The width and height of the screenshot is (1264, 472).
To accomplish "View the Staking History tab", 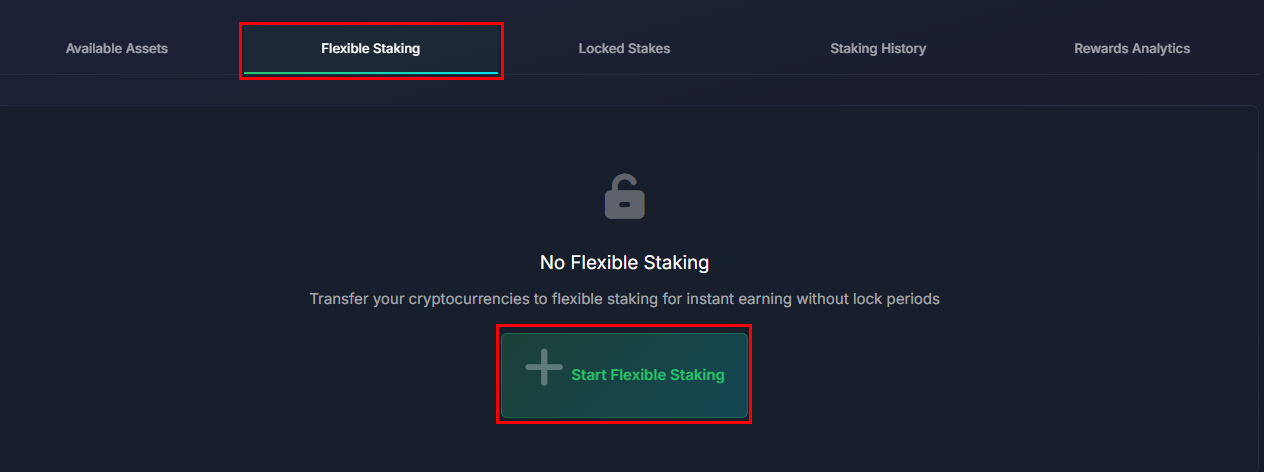I will click(x=878, y=48).
